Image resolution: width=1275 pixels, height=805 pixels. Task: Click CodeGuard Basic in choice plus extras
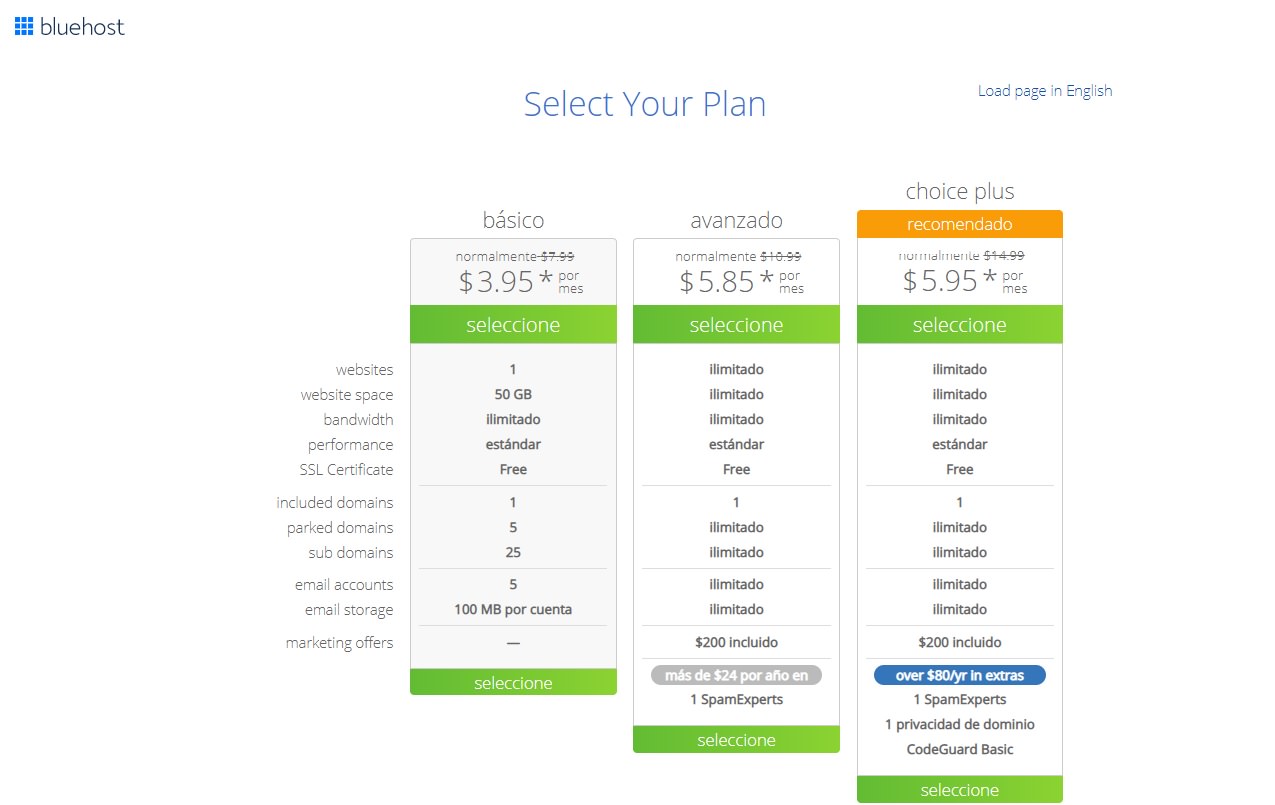coord(959,749)
